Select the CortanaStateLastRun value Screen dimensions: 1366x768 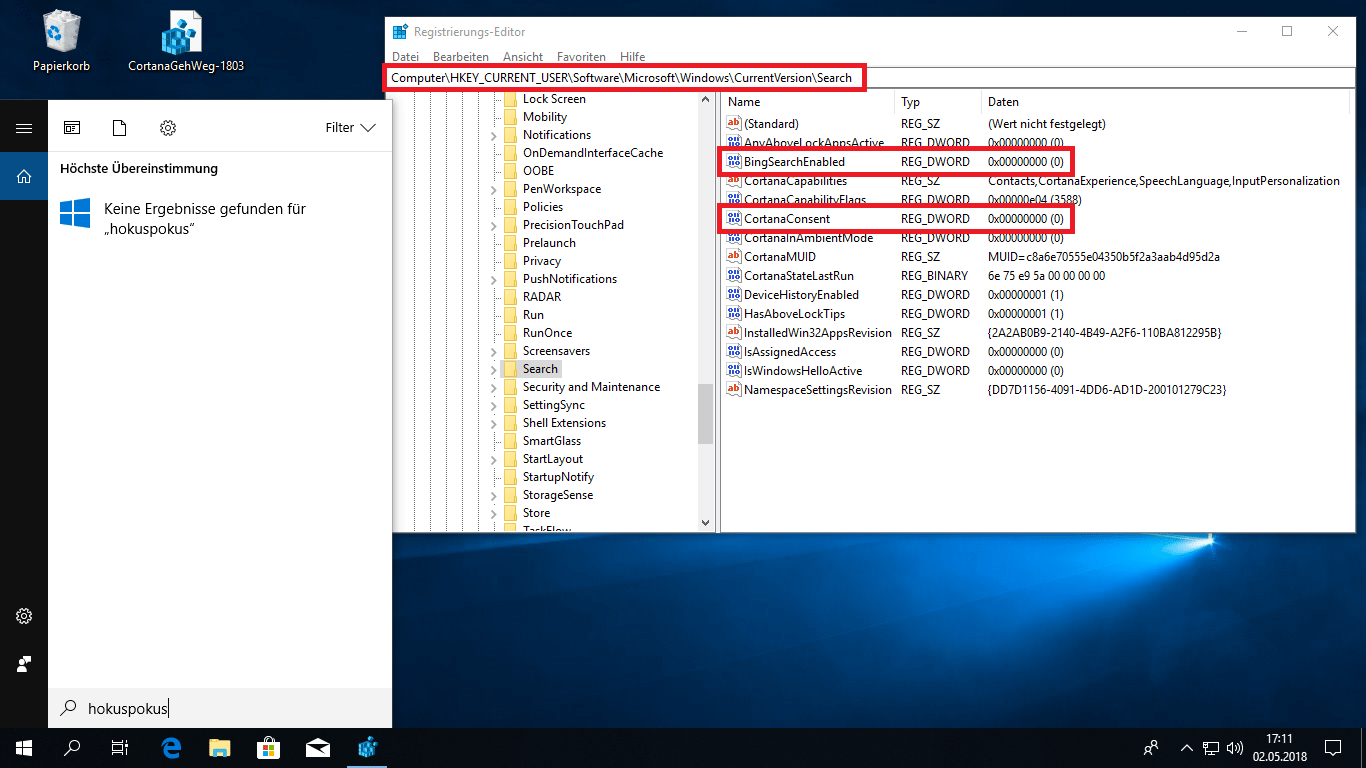tap(799, 276)
